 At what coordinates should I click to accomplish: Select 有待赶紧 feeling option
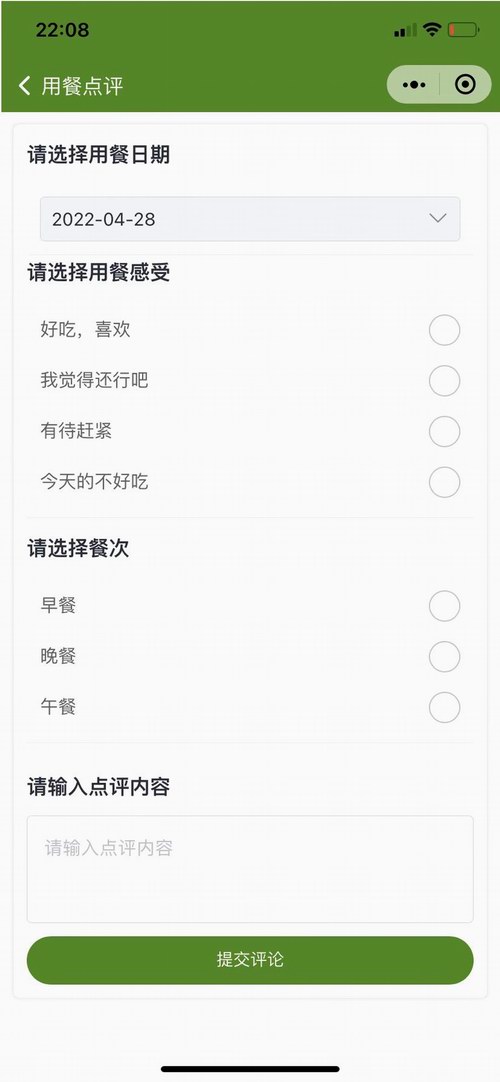(444, 431)
